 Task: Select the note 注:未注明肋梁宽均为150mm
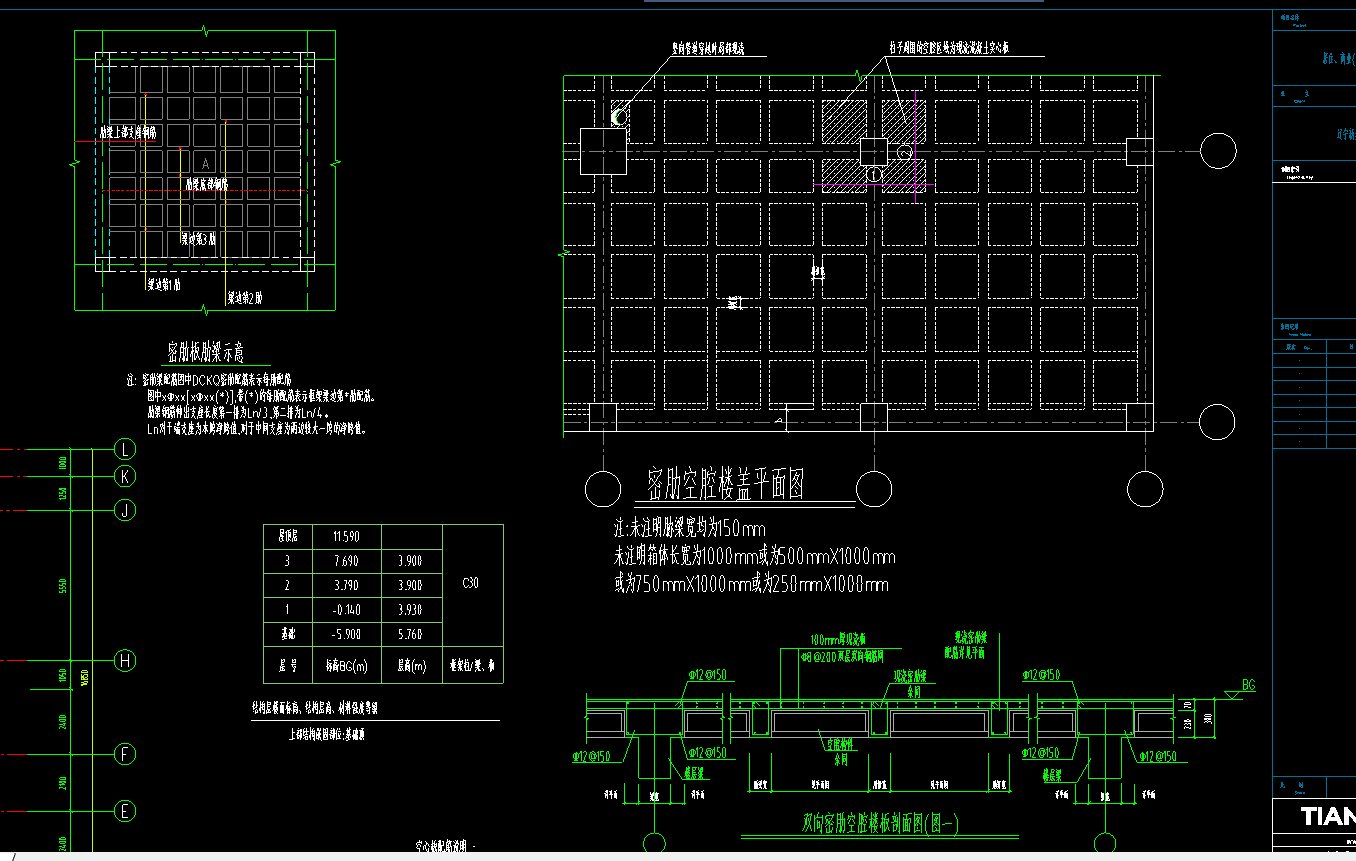(x=690, y=528)
